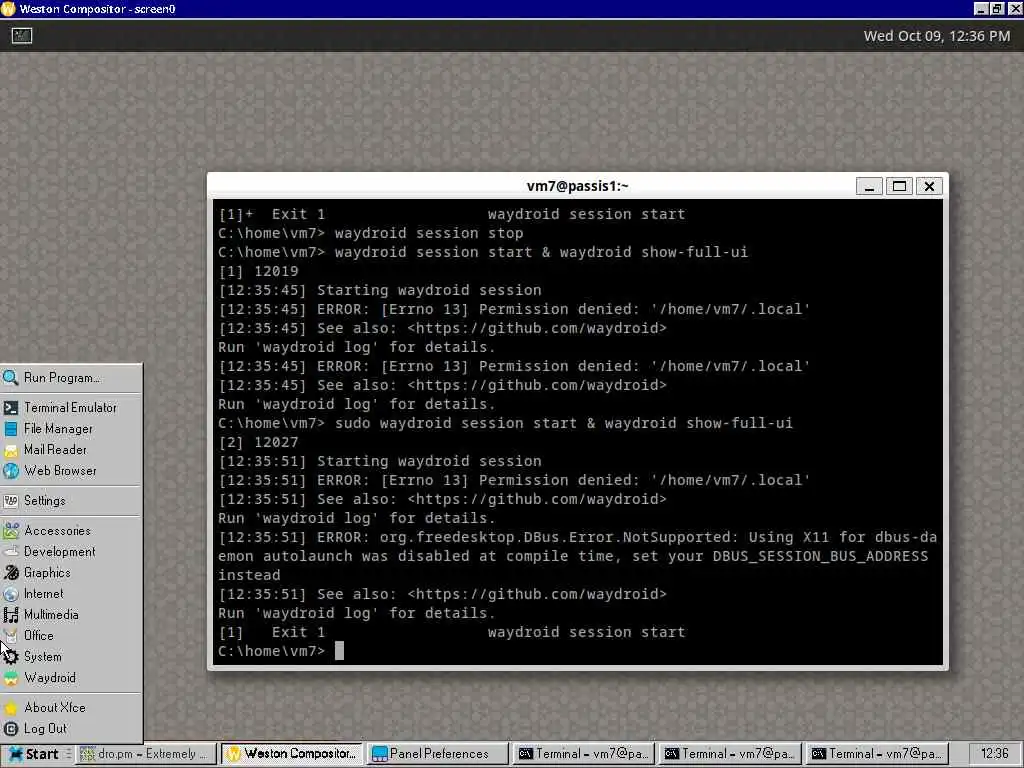Click the taskbar handle beside Start
Screen dimensions: 1024x768
(x=68, y=754)
